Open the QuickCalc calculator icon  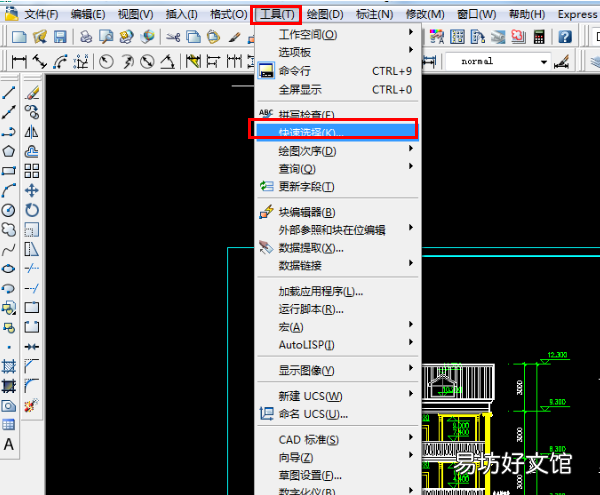539,37
